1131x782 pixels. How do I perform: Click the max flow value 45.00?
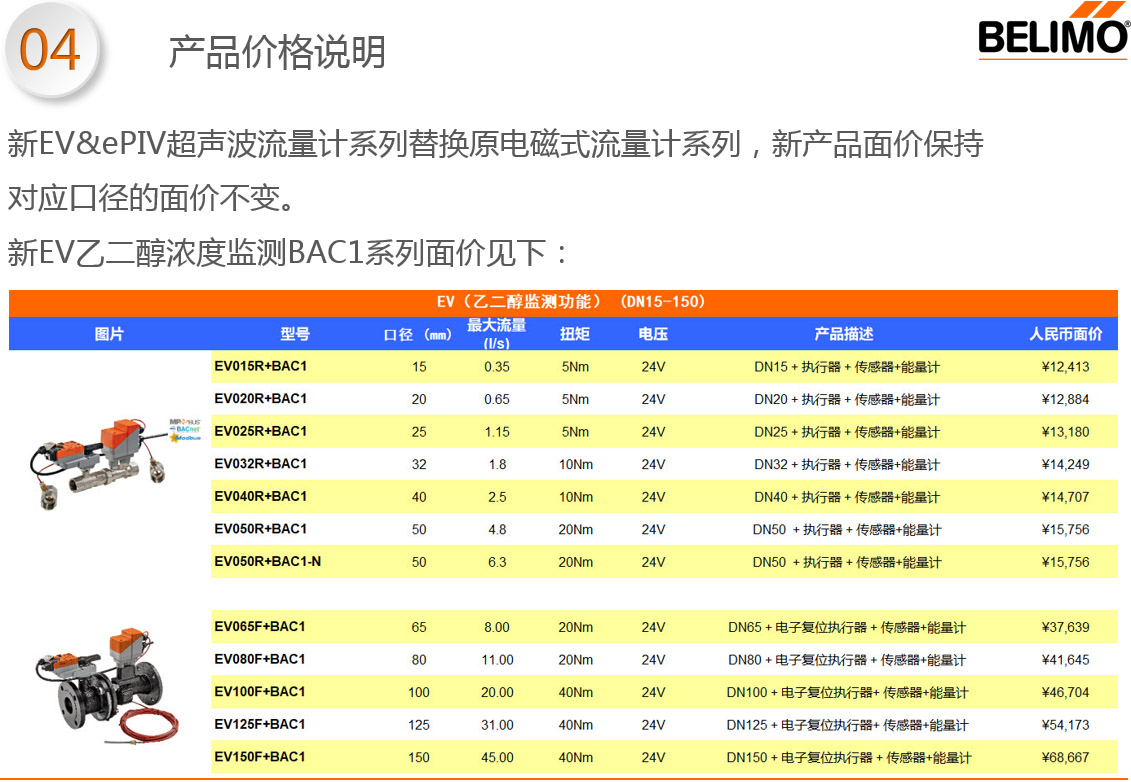pyautogui.click(x=497, y=757)
